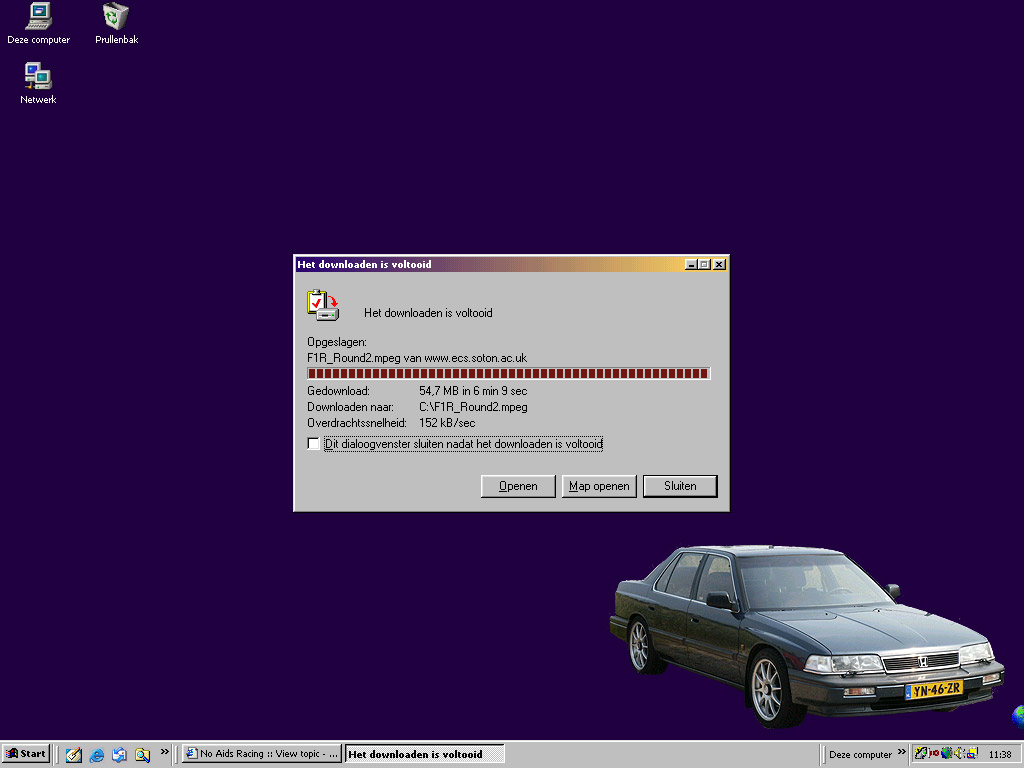Click the completed download progress bar
This screenshot has height=768, width=1024.
[508, 374]
